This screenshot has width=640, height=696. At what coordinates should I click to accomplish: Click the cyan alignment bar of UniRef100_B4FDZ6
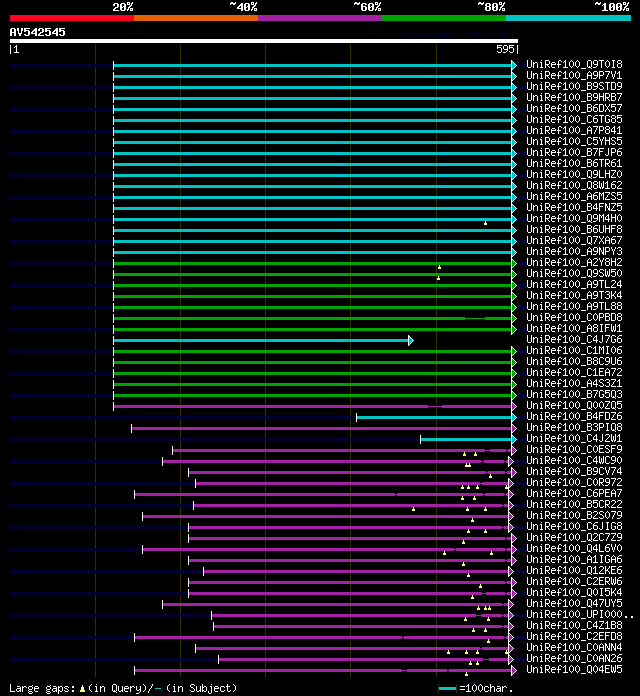(434, 418)
